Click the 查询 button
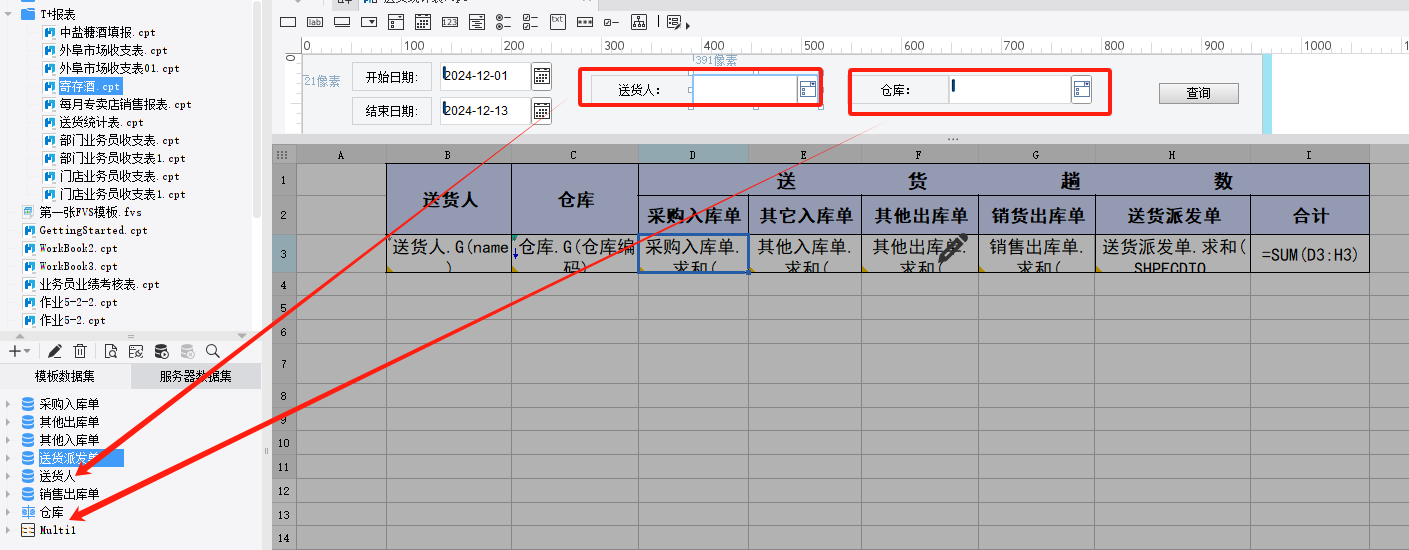This screenshot has height=550, width=1409. pos(1199,93)
